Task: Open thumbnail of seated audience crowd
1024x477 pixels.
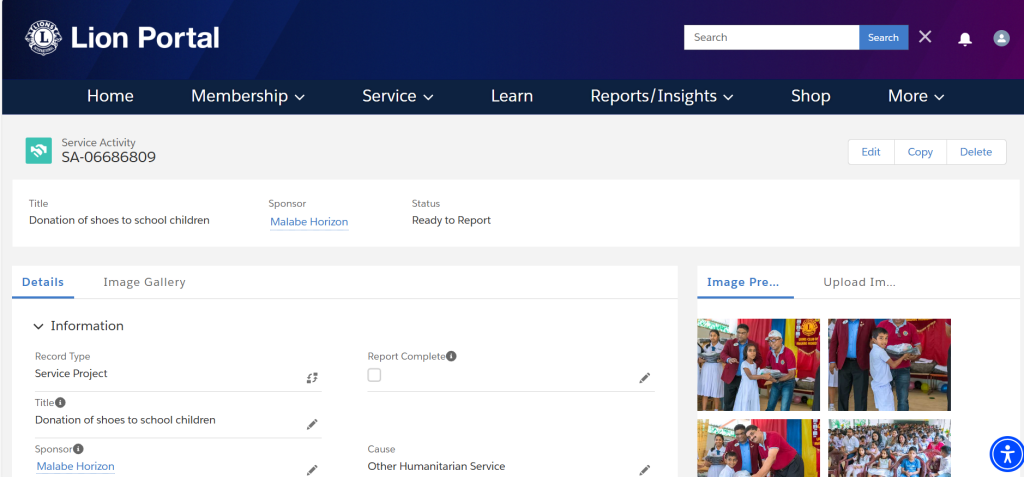Action: click(889, 448)
